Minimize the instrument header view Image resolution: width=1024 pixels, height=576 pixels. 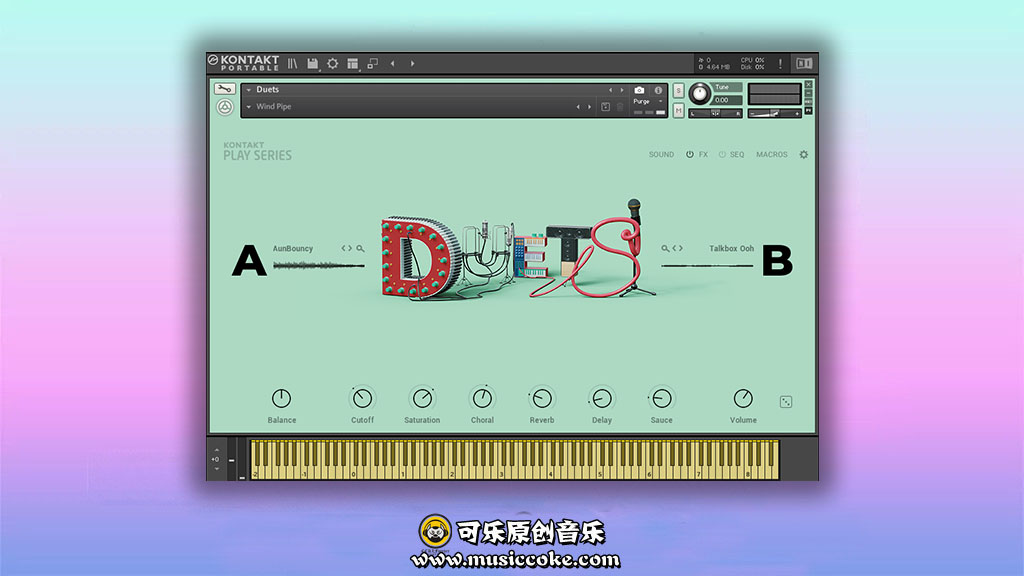pyautogui.click(x=808, y=93)
